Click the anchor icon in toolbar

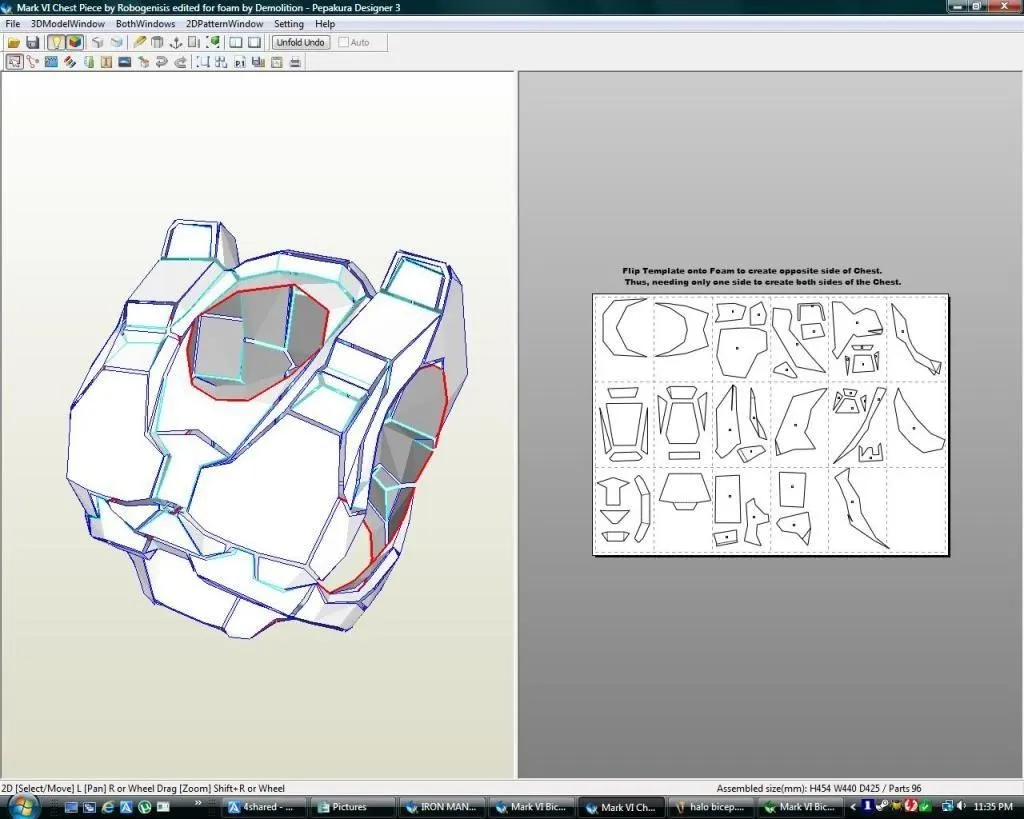tap(176, 43)
